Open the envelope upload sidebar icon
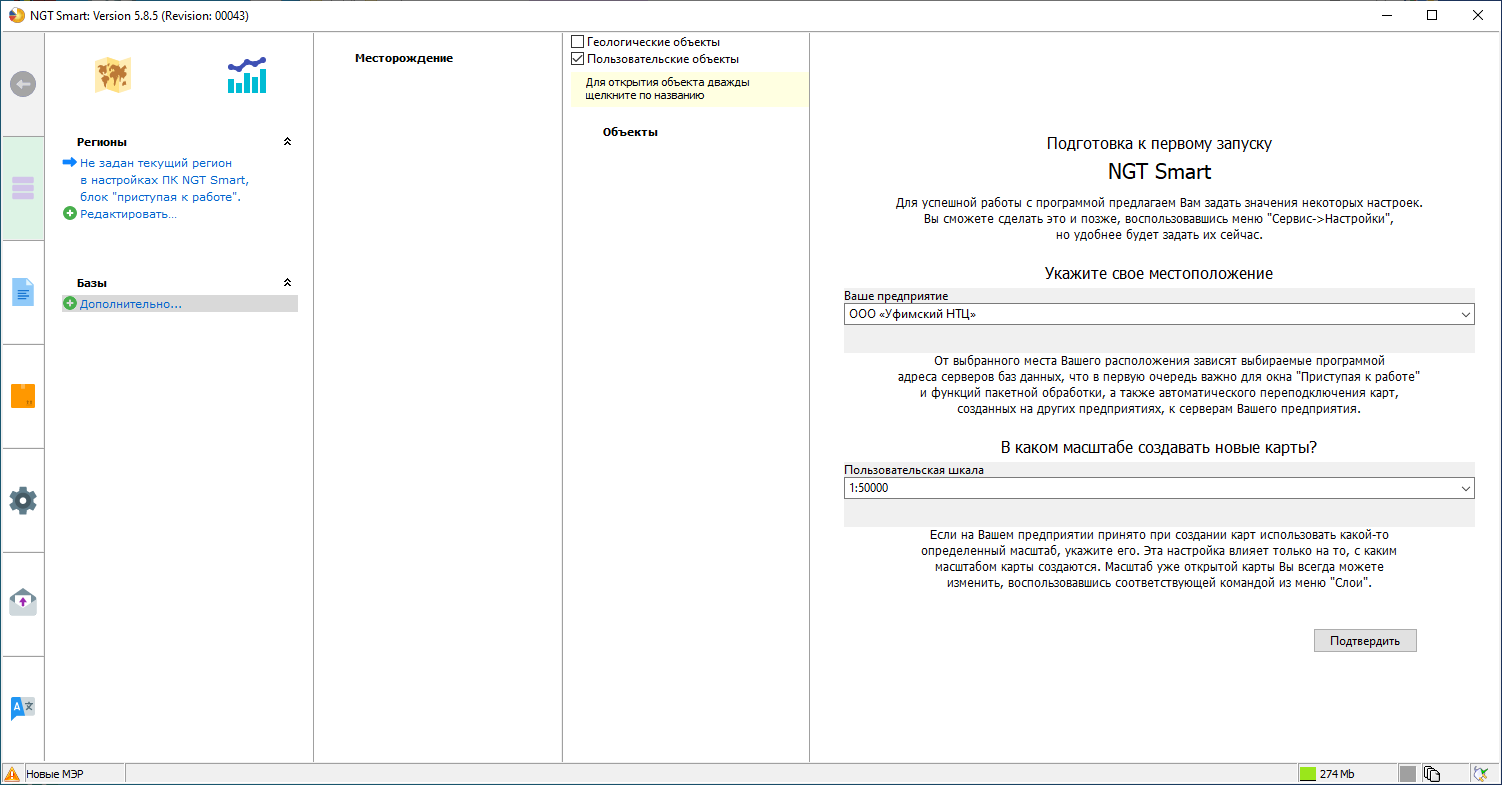Viewport: 1502px width, 785px height. [x=23, y=603]
